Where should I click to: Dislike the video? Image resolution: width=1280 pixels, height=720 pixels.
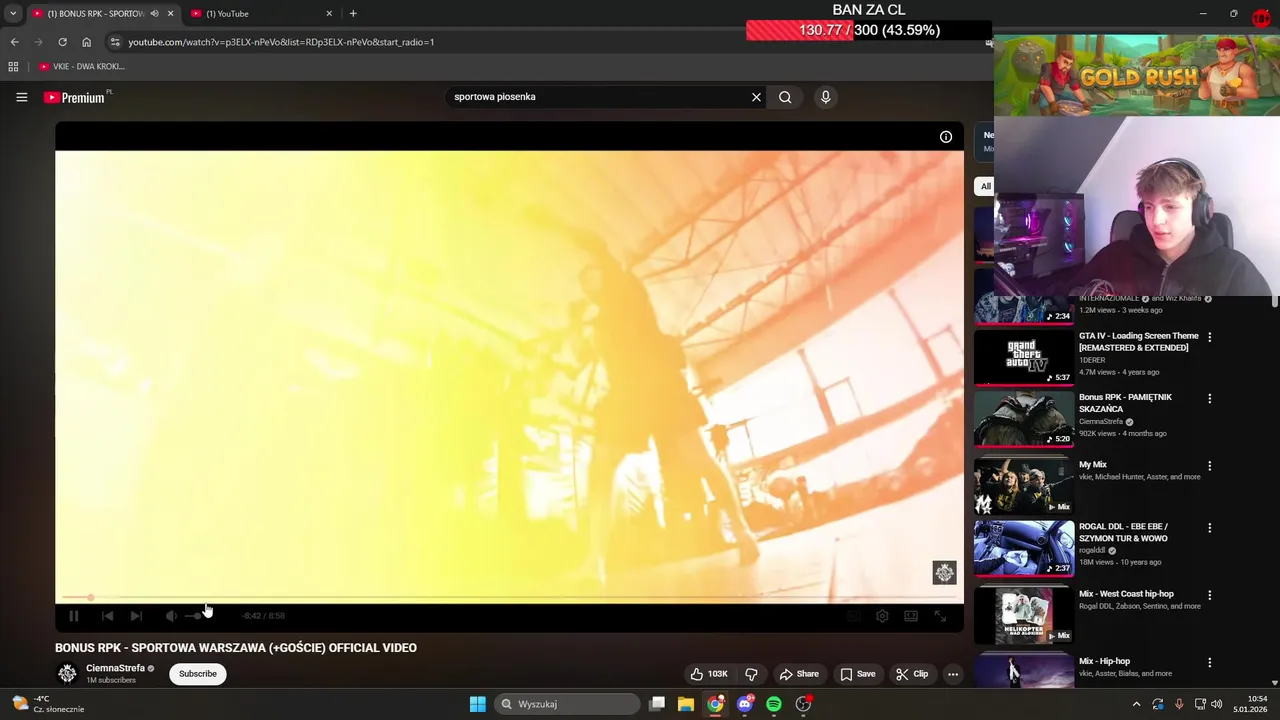[x=751, y=674]
